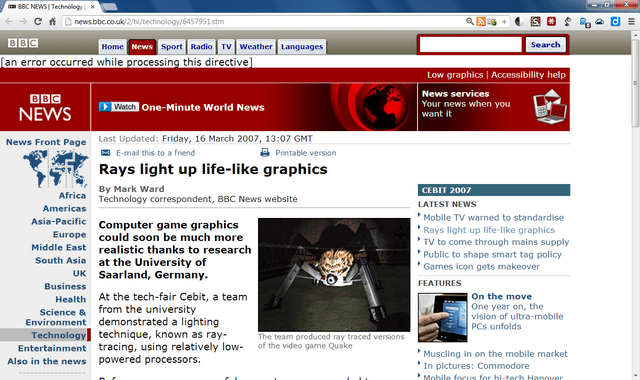Open the TV navigation tab
Viewport: 640px width, 380px height.
click(x=226, y=47)
